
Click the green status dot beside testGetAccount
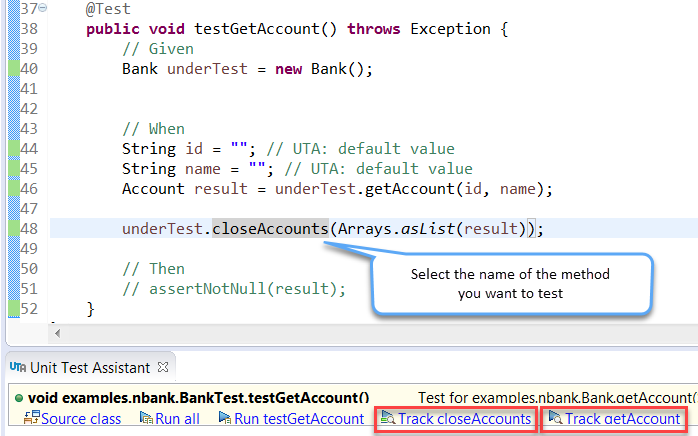[x=19, y=398]
